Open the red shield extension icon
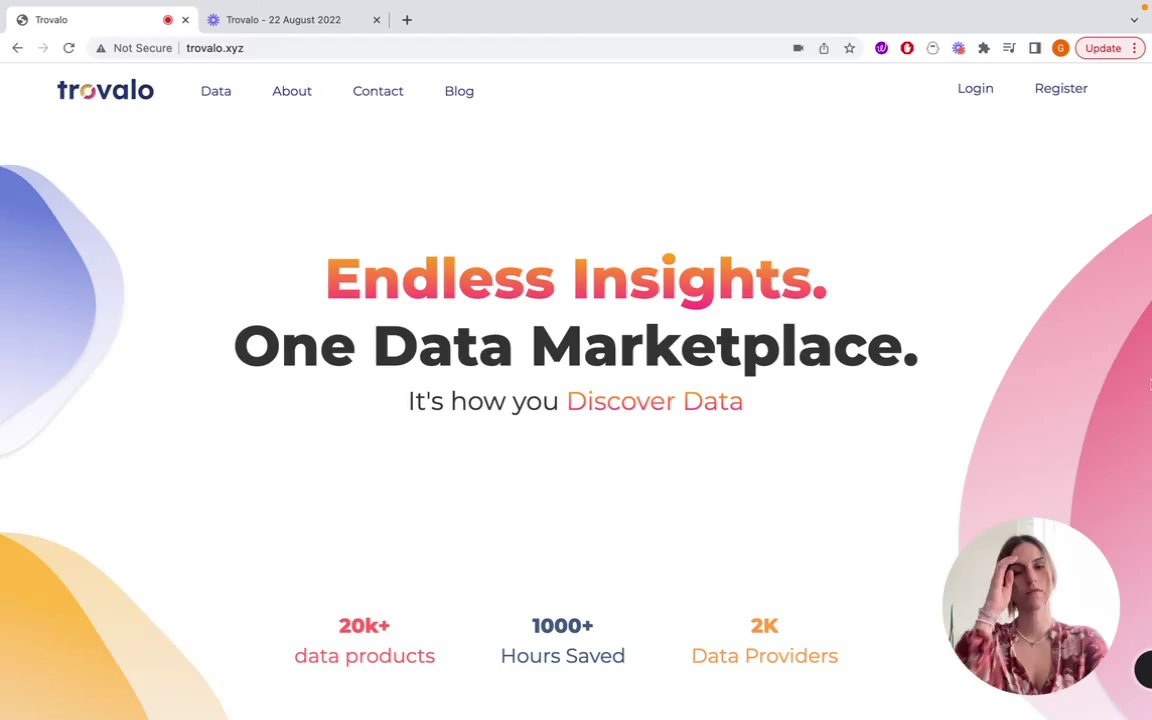The image size is (1152, 720). click(907, 48)
